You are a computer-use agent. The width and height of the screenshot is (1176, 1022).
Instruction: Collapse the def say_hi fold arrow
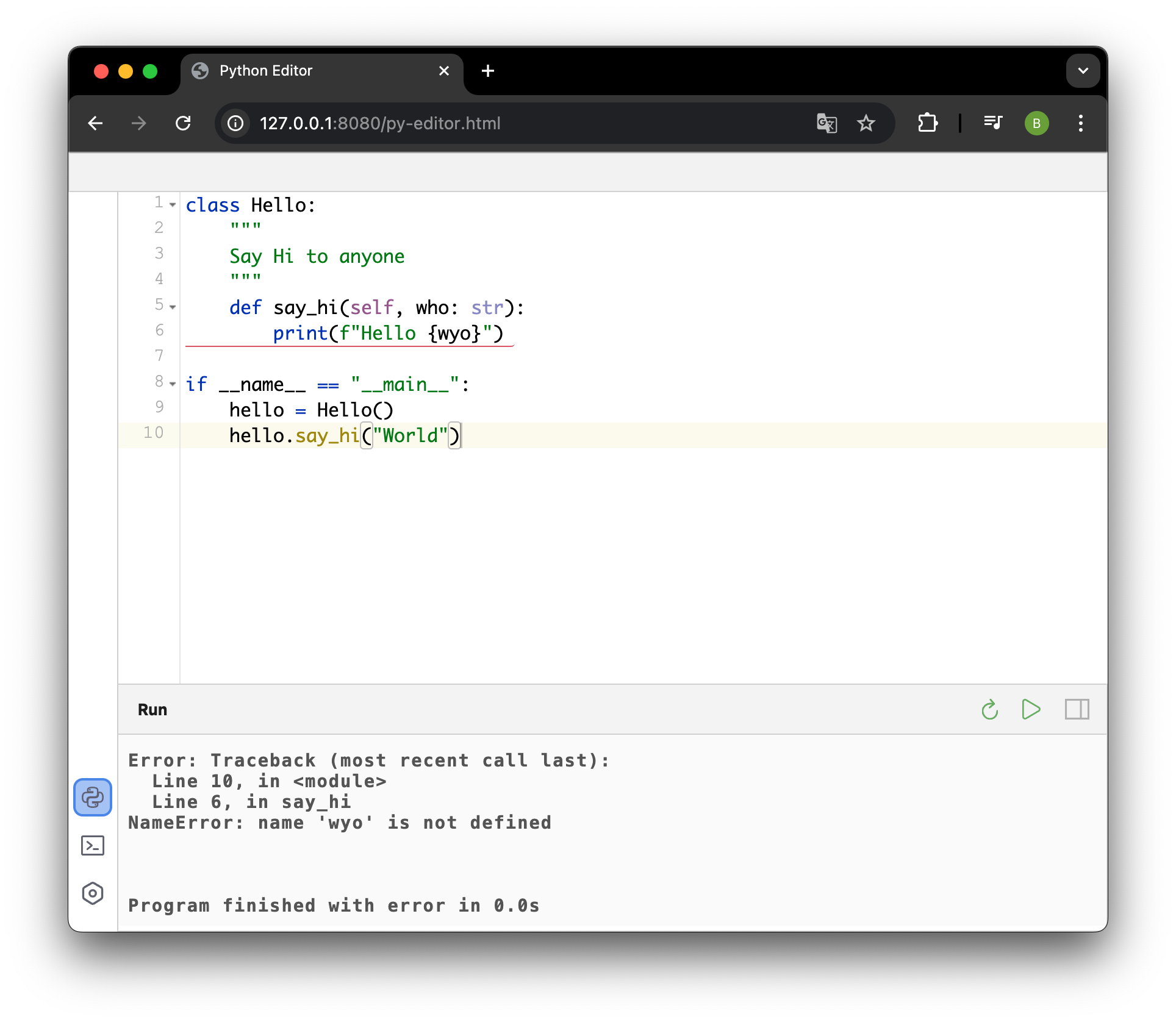173,307
